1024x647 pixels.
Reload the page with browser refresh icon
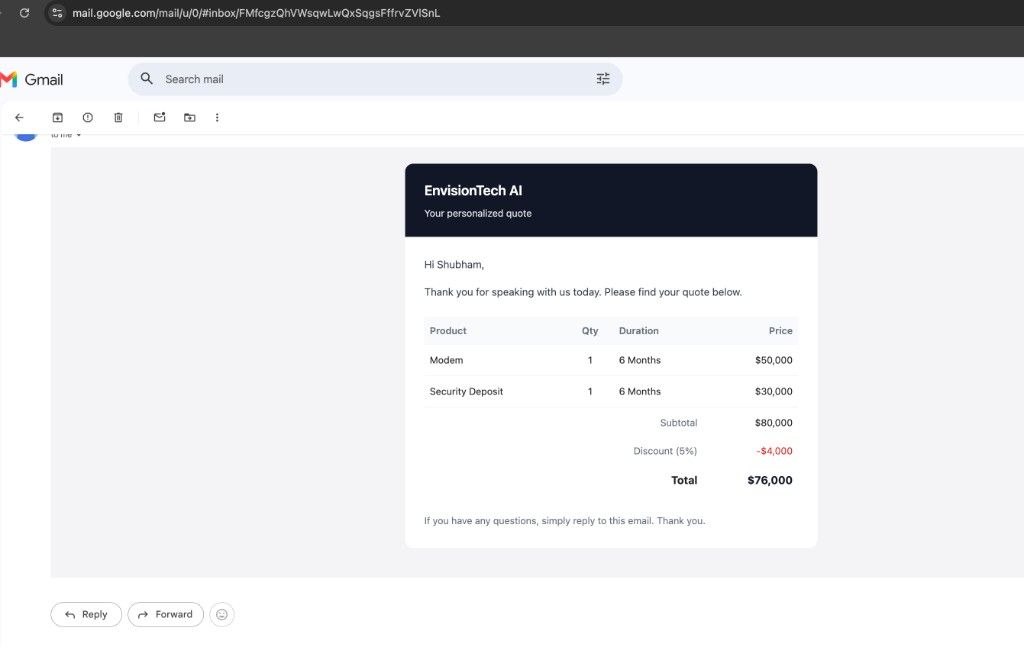24,13
